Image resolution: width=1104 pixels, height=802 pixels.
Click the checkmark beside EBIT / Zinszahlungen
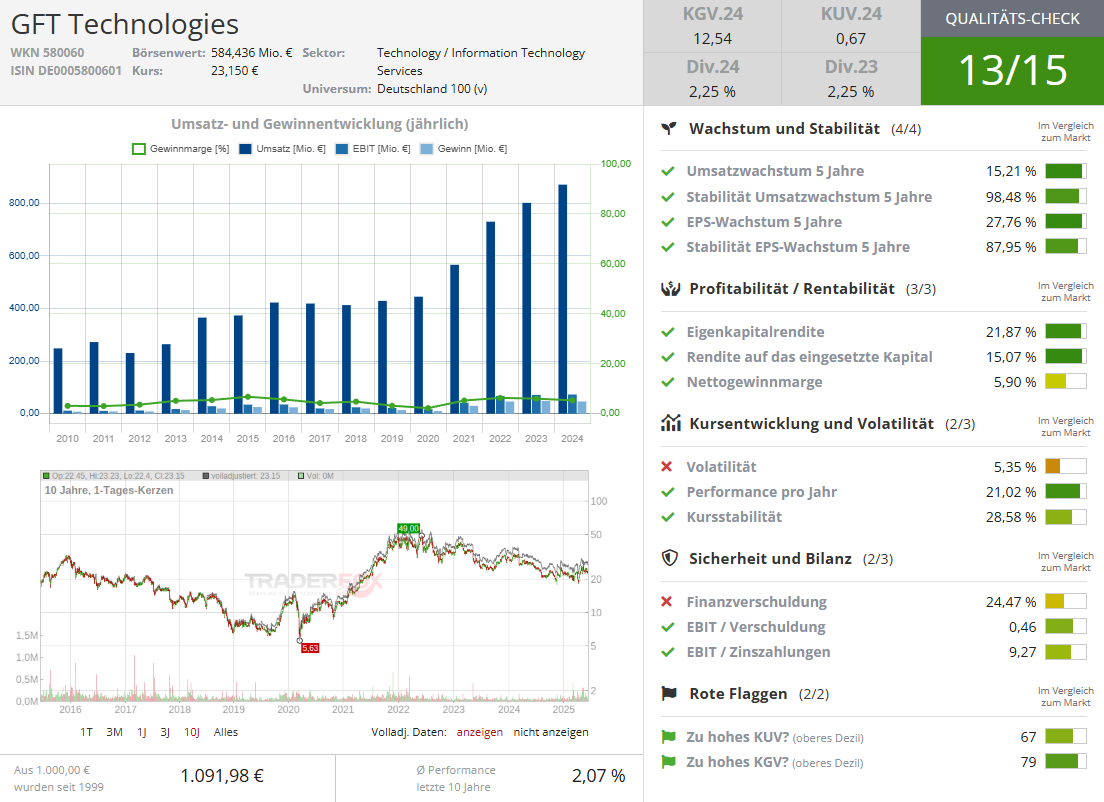click(668, 652)
